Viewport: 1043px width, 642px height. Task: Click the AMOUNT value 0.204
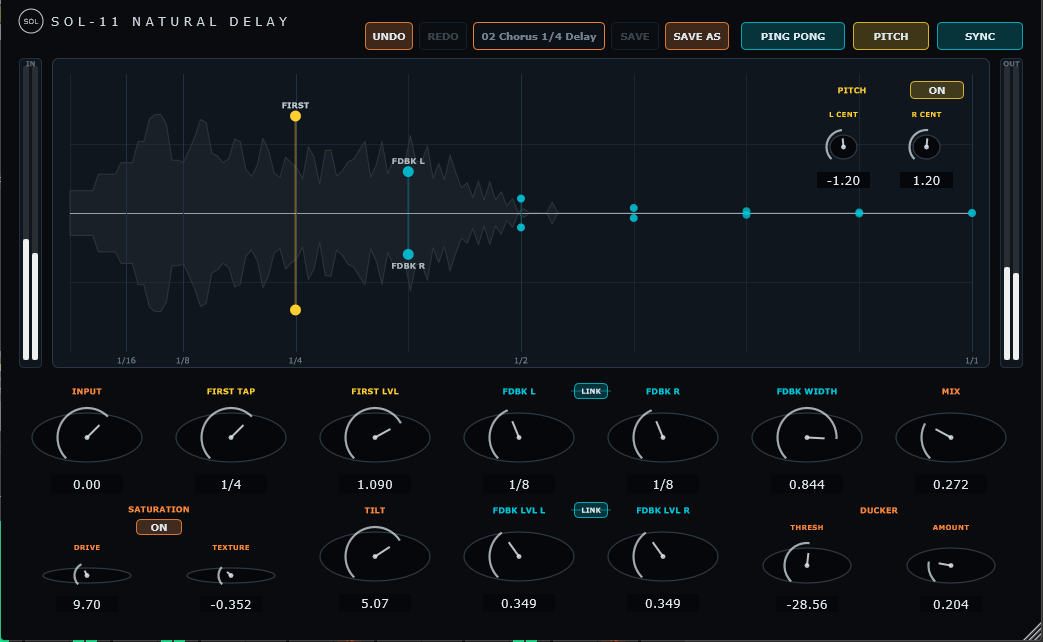click(x=951, y=604)
